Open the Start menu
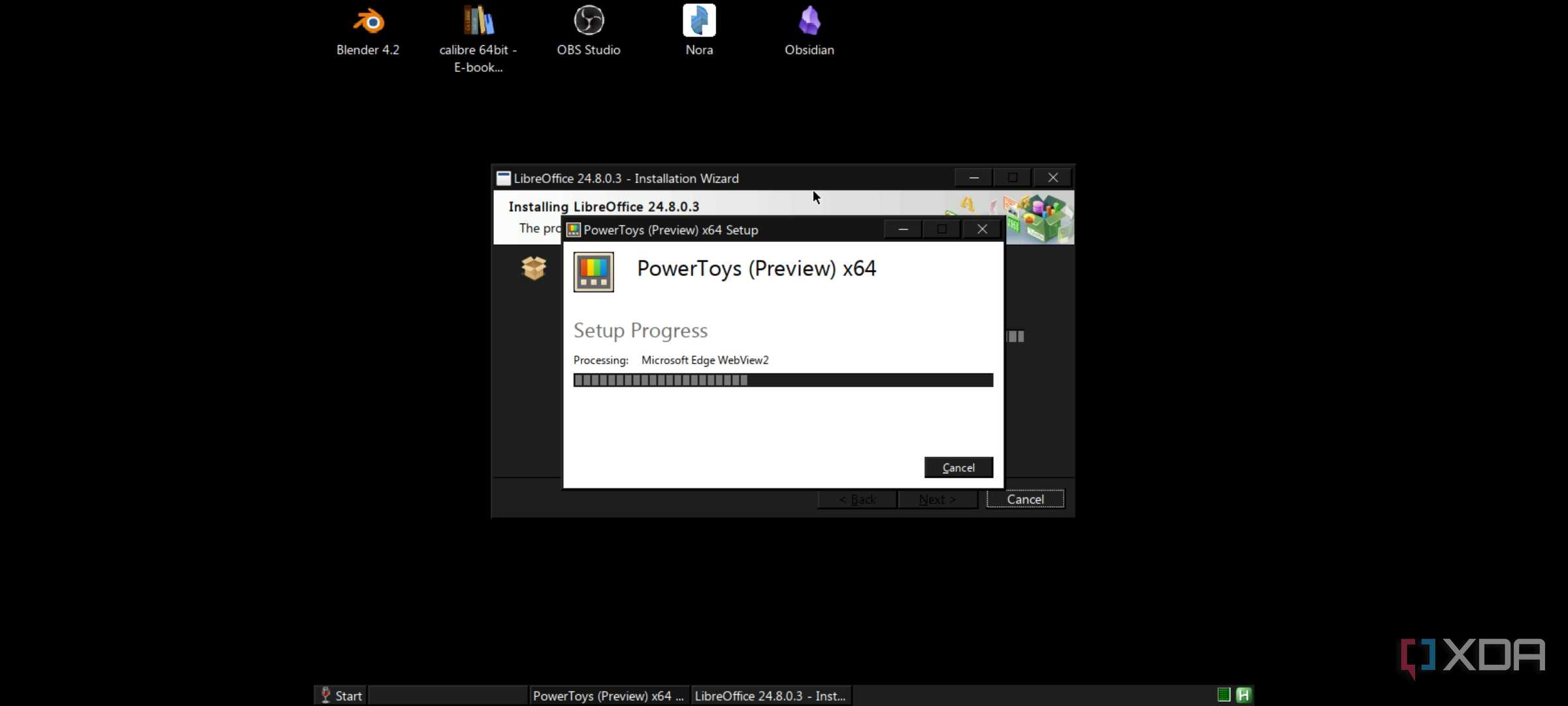Screen dimensions: 1568x706 342,696
